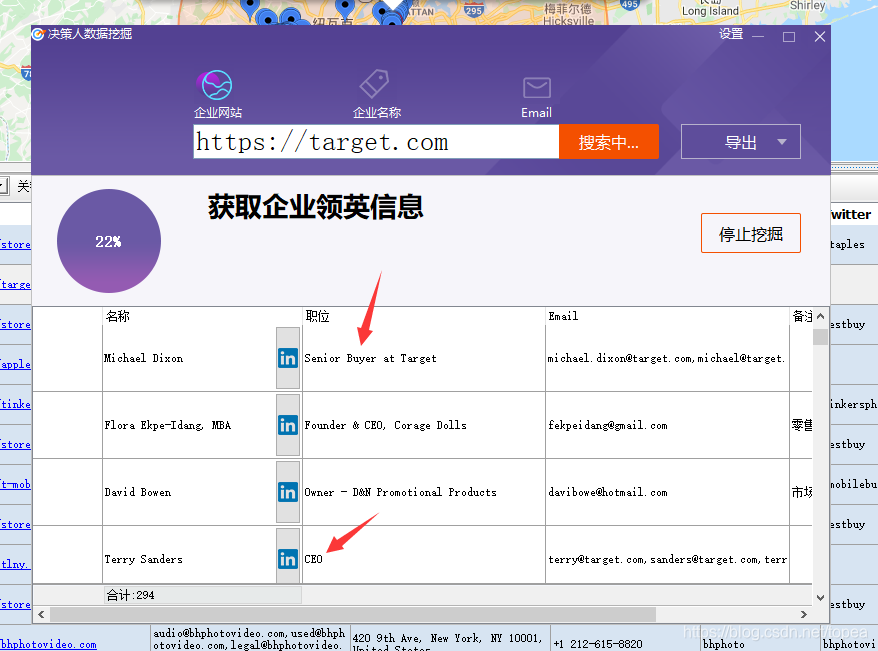
Task: Click the 22% progress circle
Action: point(109,241)
